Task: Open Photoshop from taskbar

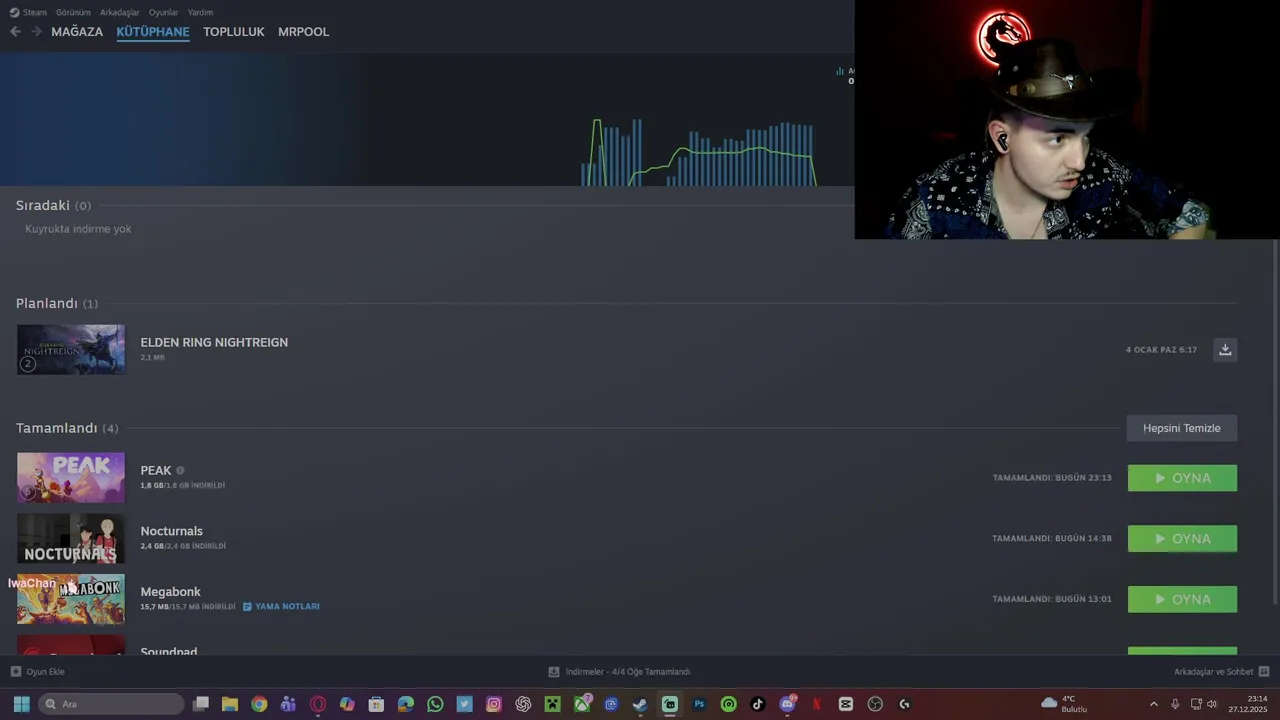Action: click(699, 704)
